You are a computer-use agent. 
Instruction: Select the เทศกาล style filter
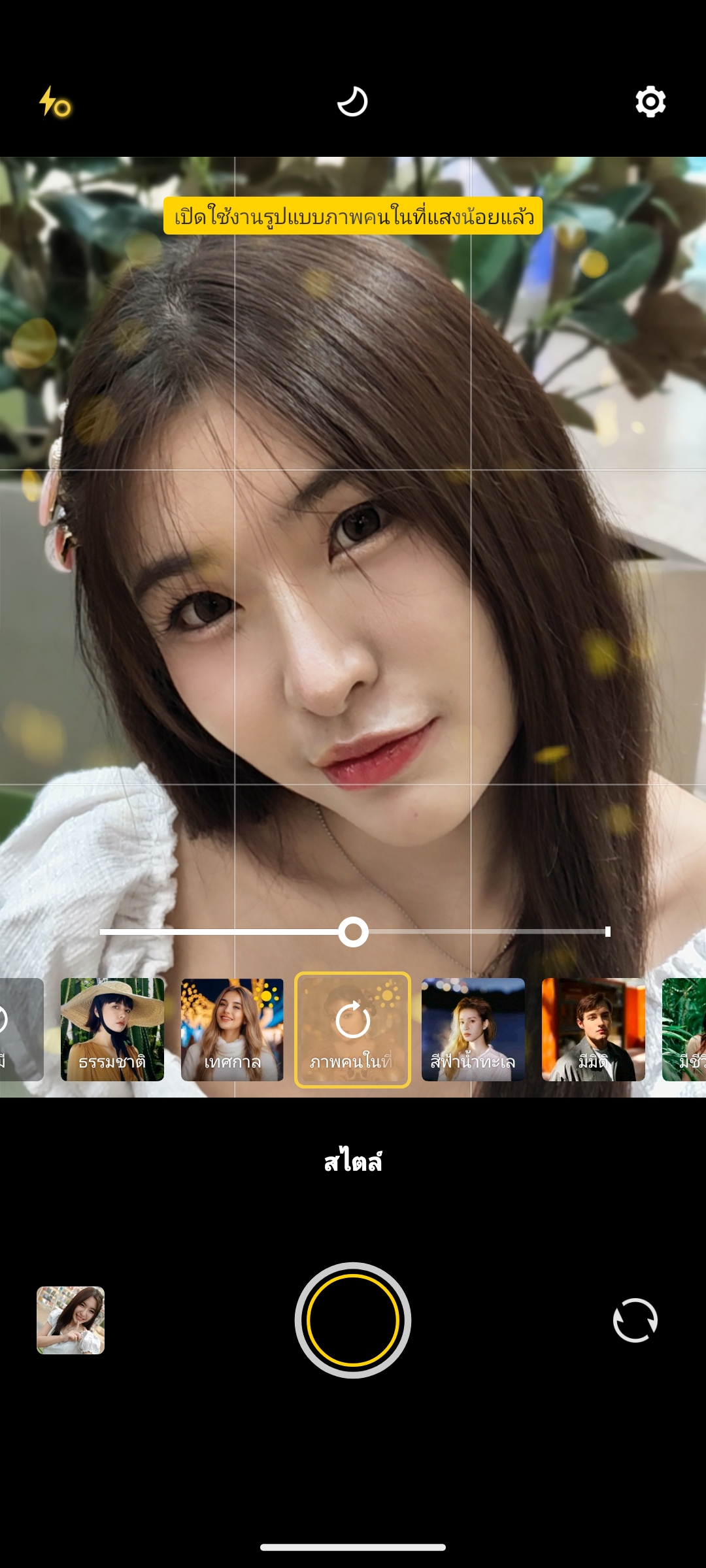233,1029
